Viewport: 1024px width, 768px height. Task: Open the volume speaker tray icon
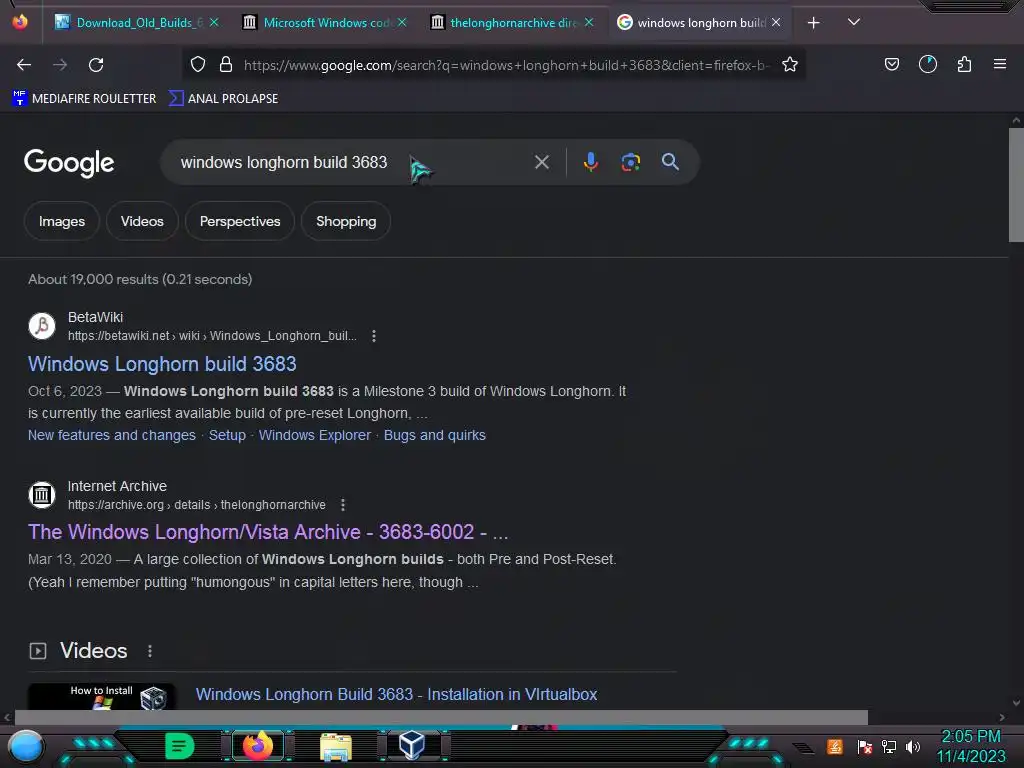913,747
